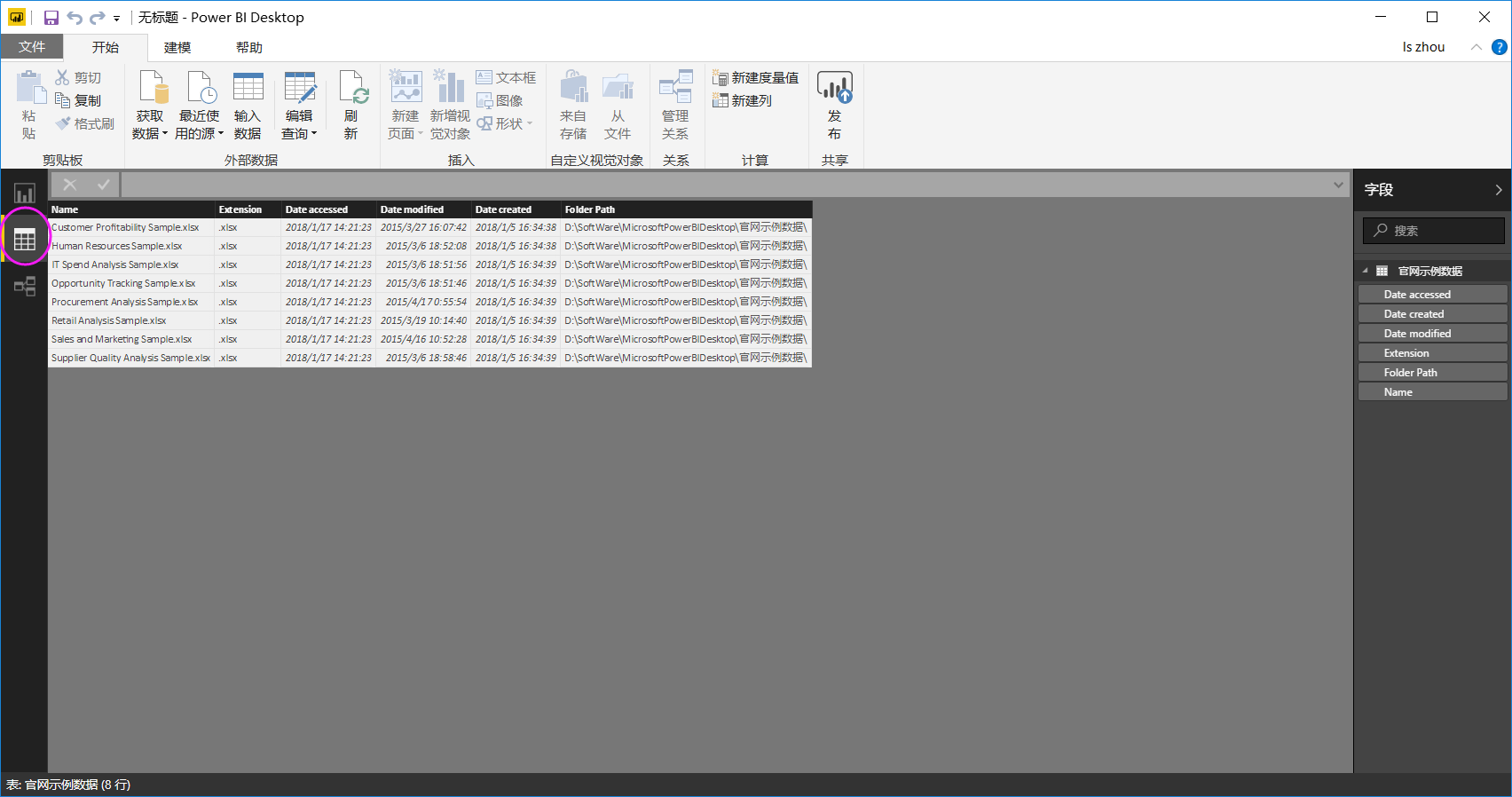Screen dimensions: 1512x797
Task: Click the ls zhou account name
Action: 1423,47
